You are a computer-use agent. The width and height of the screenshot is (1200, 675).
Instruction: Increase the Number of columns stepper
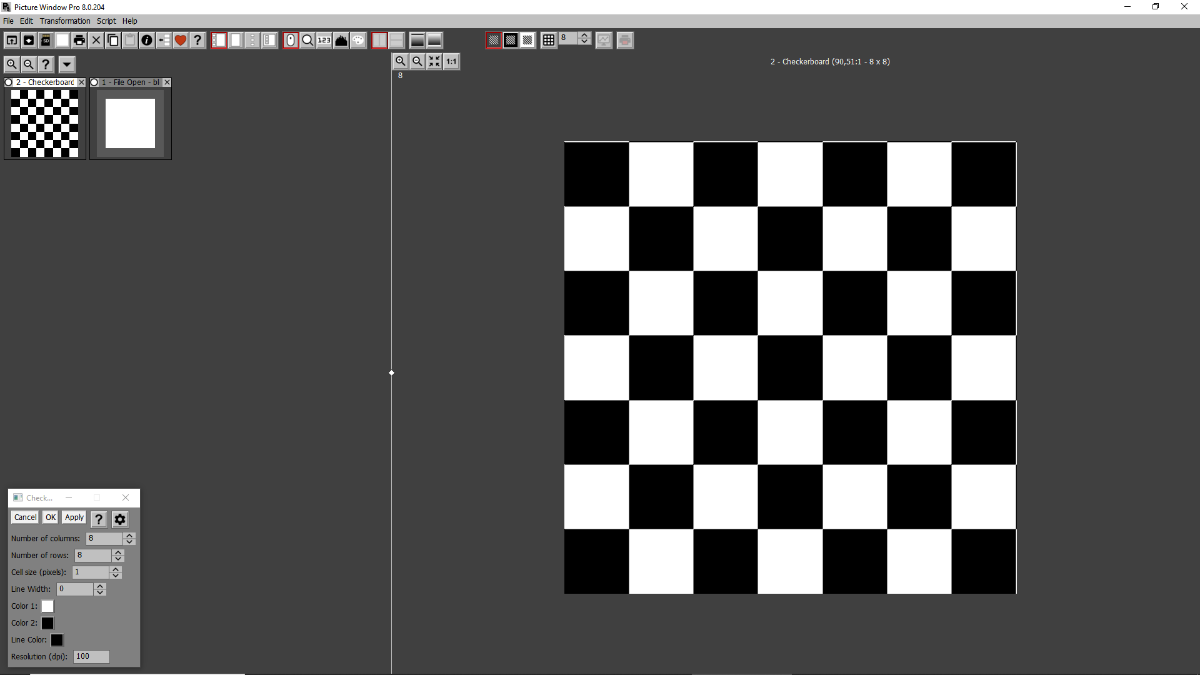coord(130,535)
